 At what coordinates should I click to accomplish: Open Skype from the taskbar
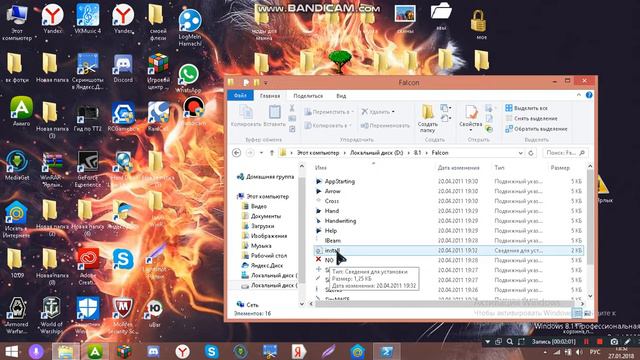211,351
